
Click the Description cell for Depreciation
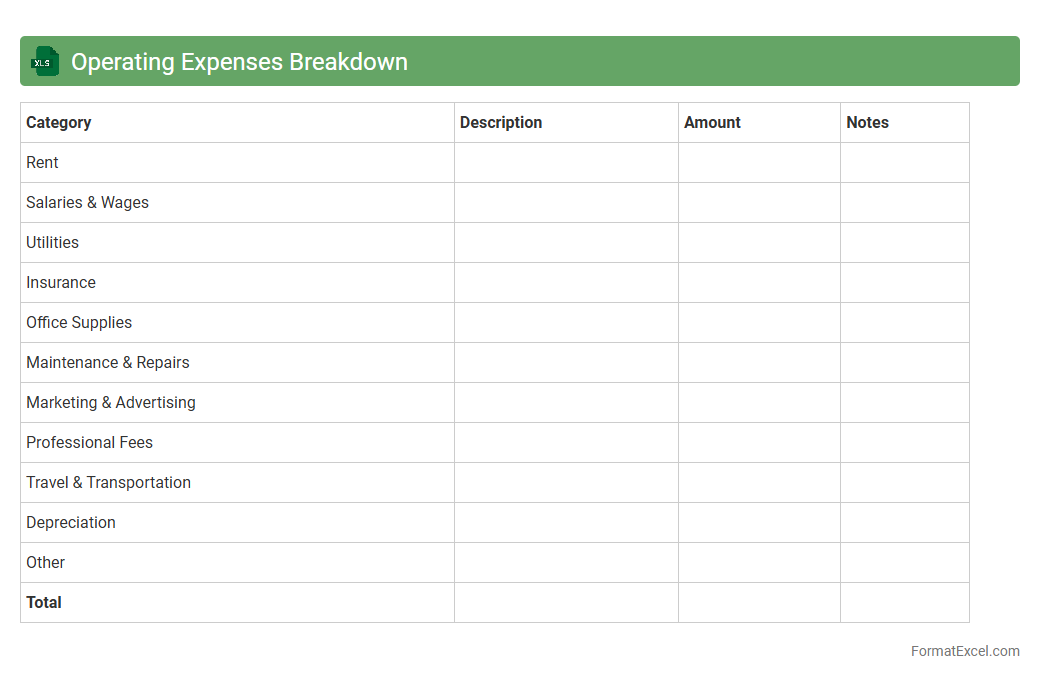pyautogui.click(x=566, y=523)
